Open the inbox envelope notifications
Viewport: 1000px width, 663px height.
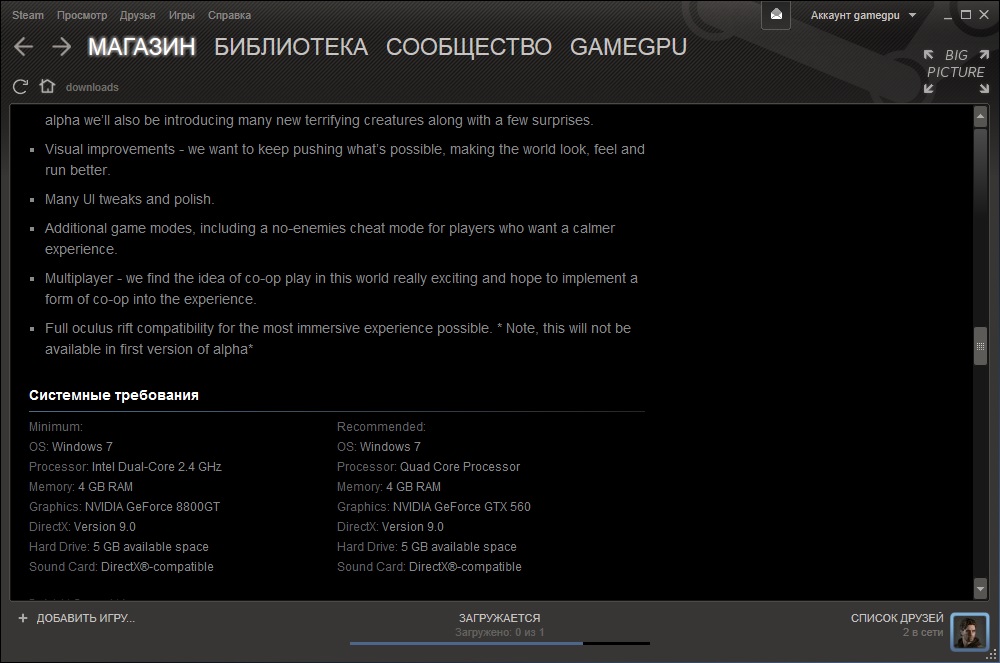(x=776, y=15)
